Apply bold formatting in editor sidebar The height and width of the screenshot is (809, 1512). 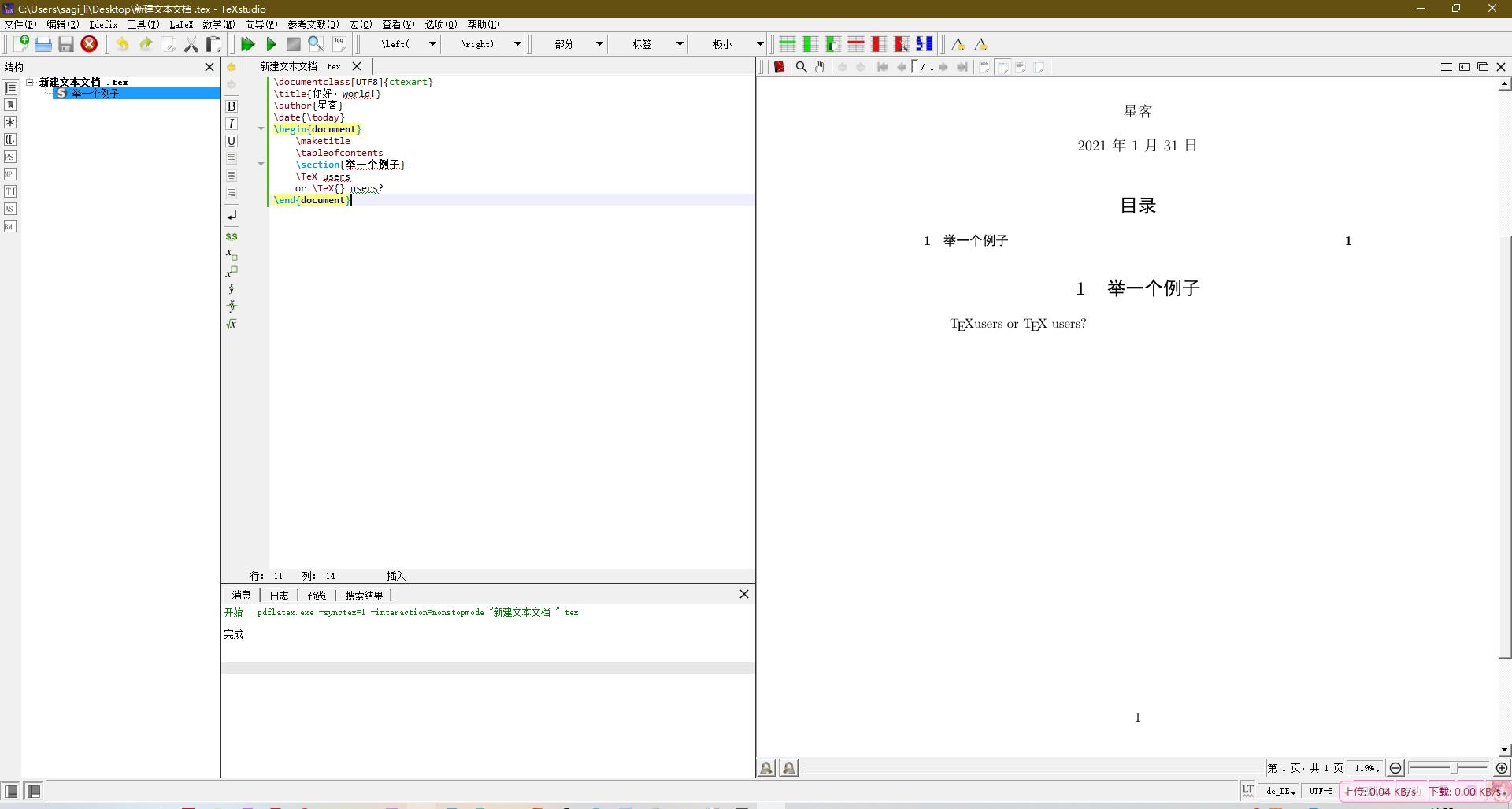[x=232, y=106]
